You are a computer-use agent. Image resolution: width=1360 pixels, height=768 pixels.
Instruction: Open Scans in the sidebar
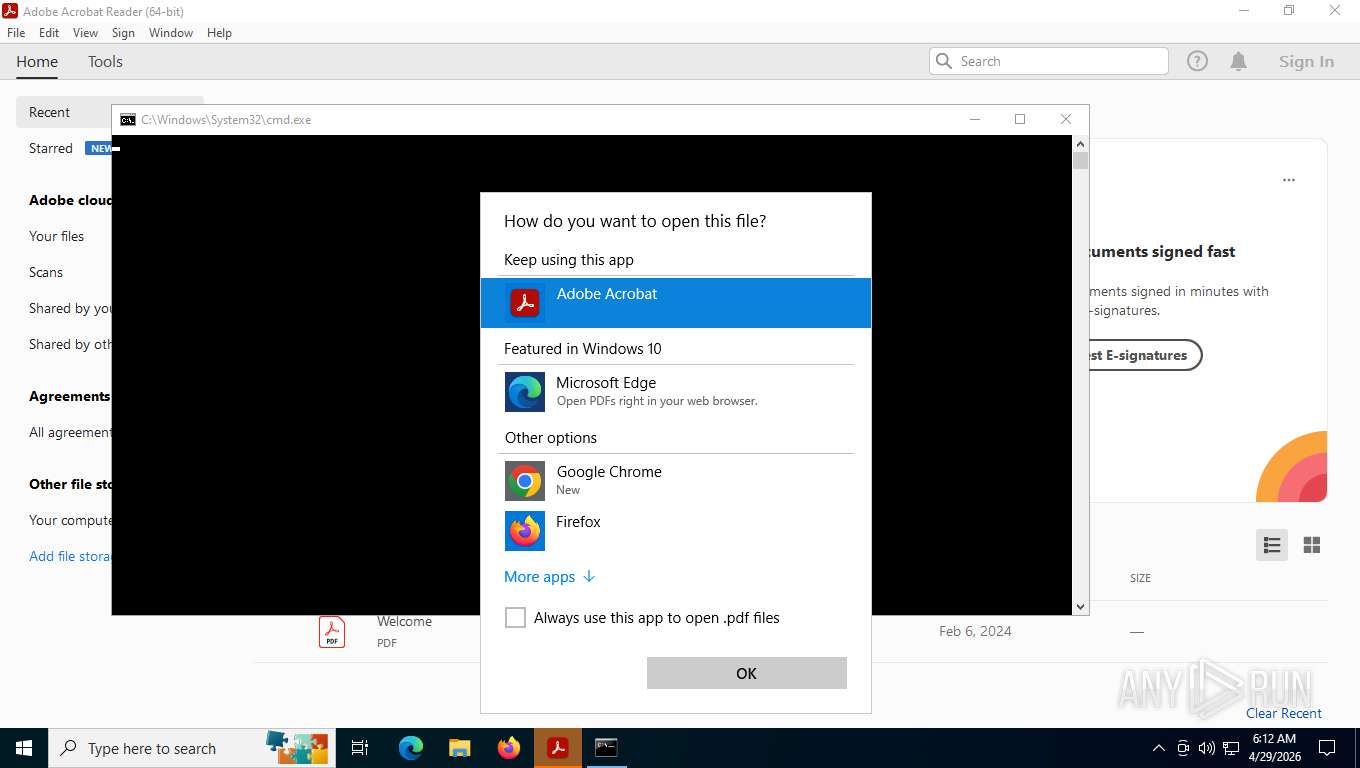[x=46, y=272]
